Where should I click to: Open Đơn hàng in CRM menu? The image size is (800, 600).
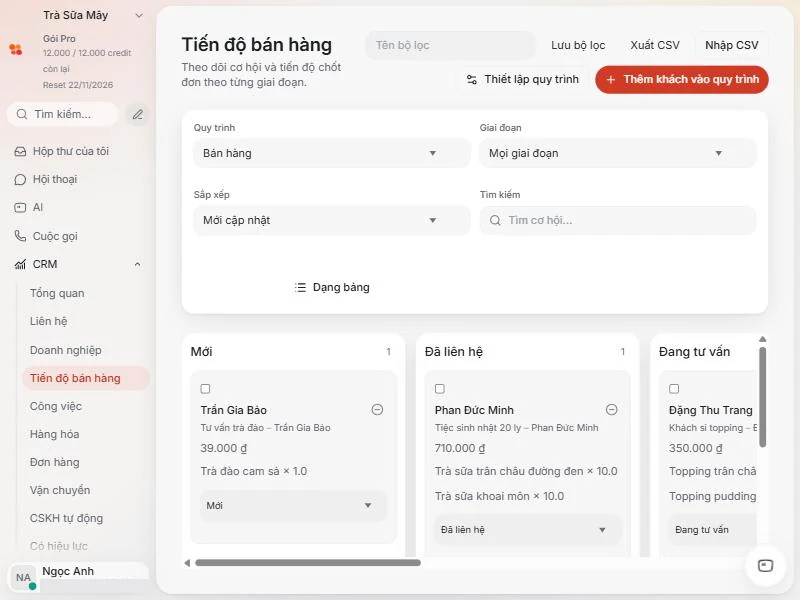click(x=55, y=462)
